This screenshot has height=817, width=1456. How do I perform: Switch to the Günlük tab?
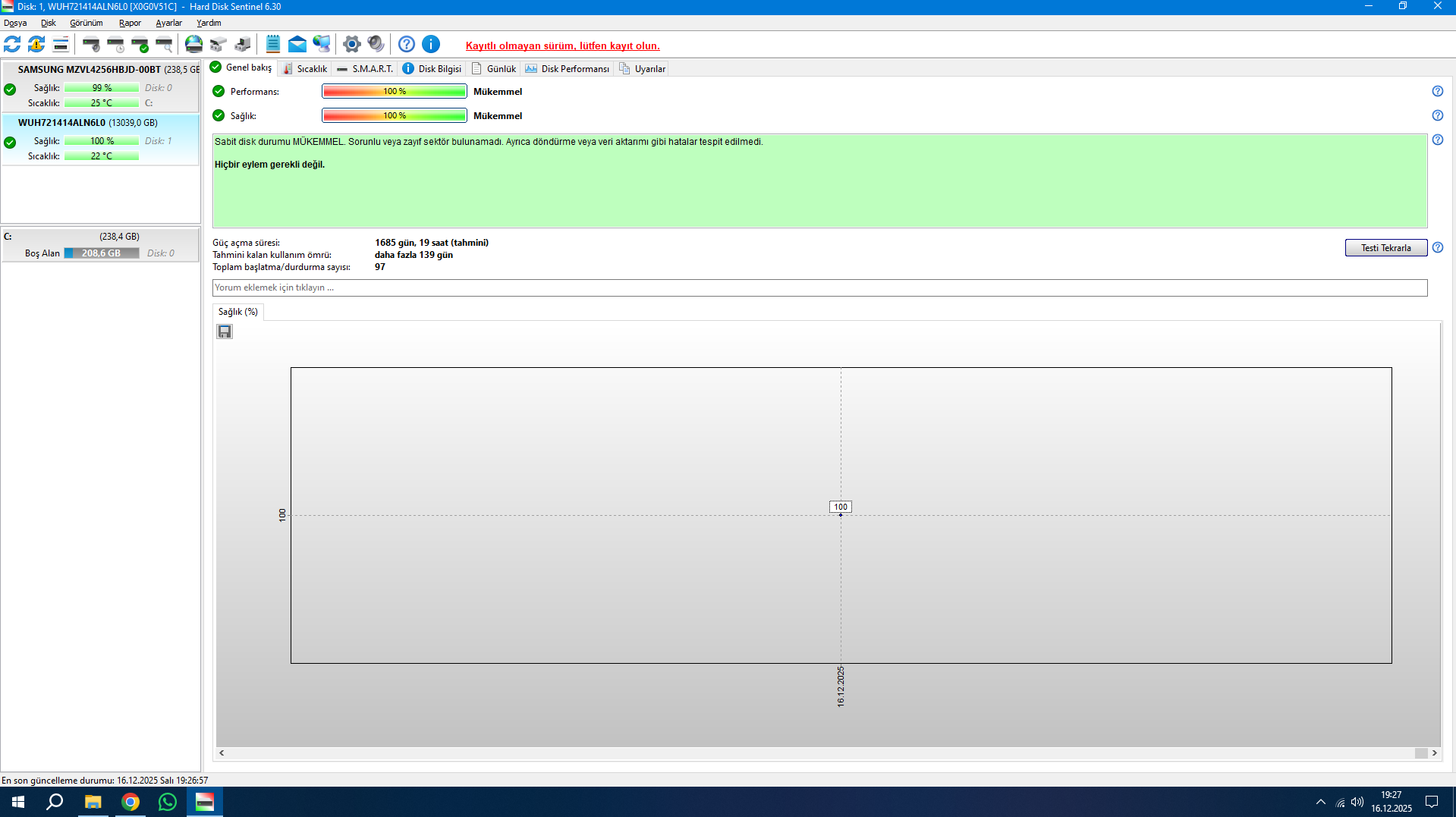(493, 69)
